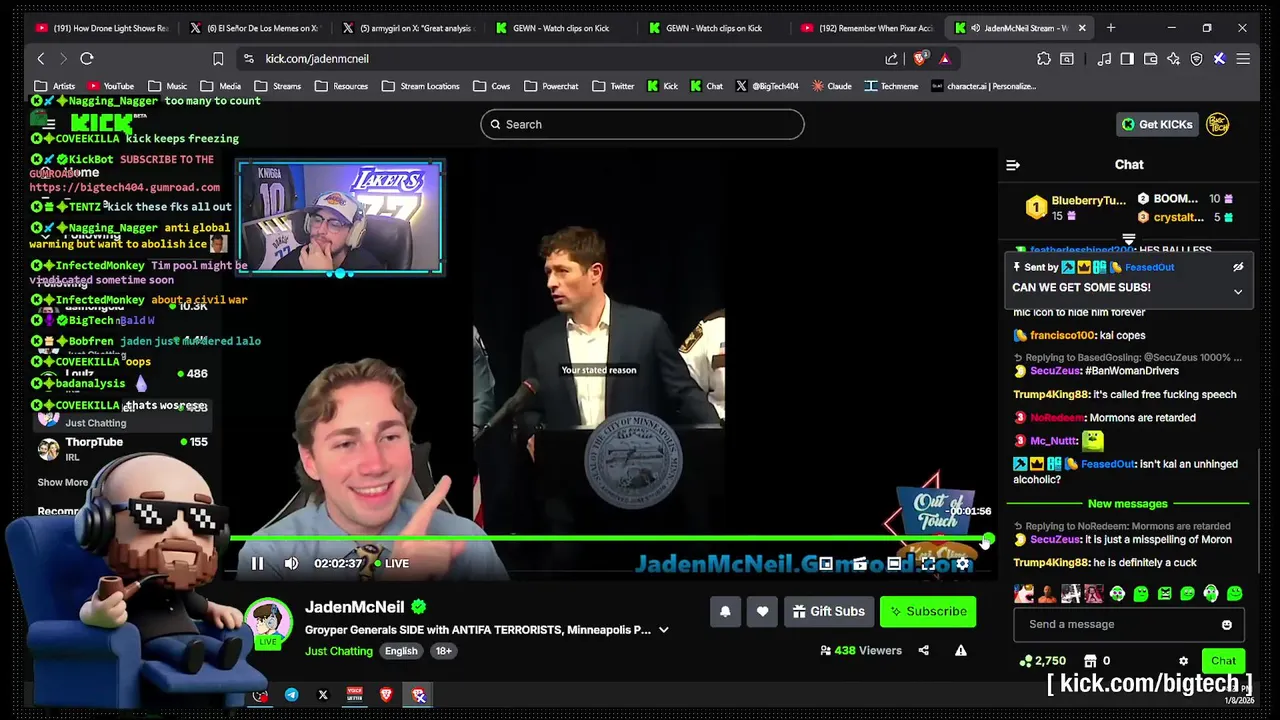Seek on the green stream progress bar

(x=608, y=539)
